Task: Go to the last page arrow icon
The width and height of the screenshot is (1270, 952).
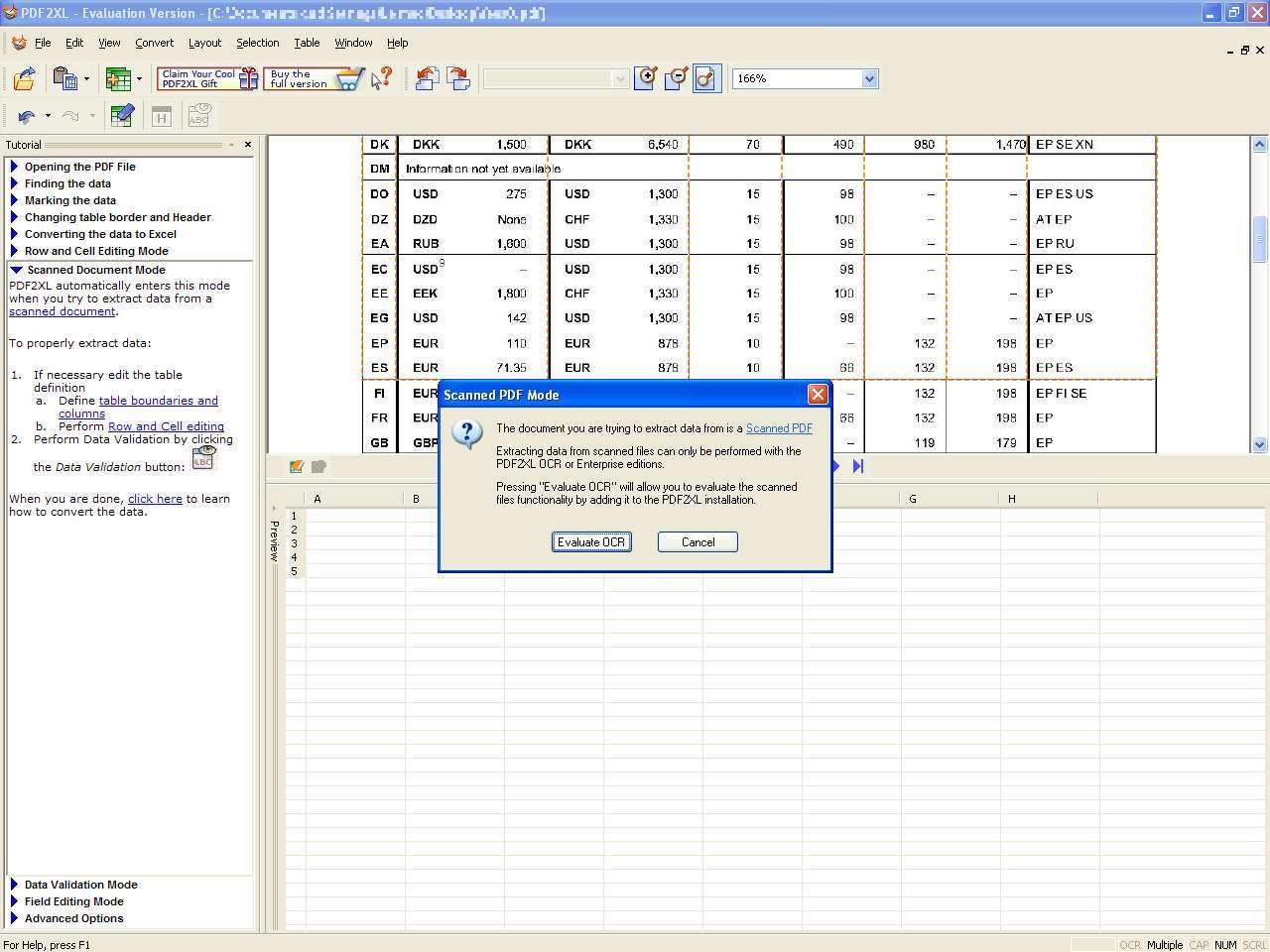Action: tap(858, 466)
